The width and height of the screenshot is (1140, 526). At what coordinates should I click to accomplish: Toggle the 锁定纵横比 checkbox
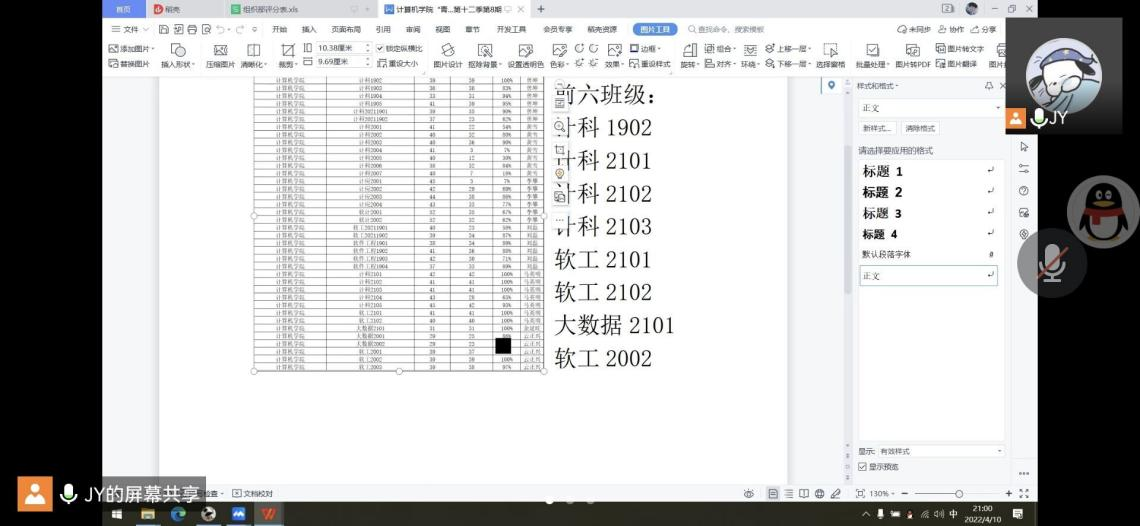[x=380, y=48]
